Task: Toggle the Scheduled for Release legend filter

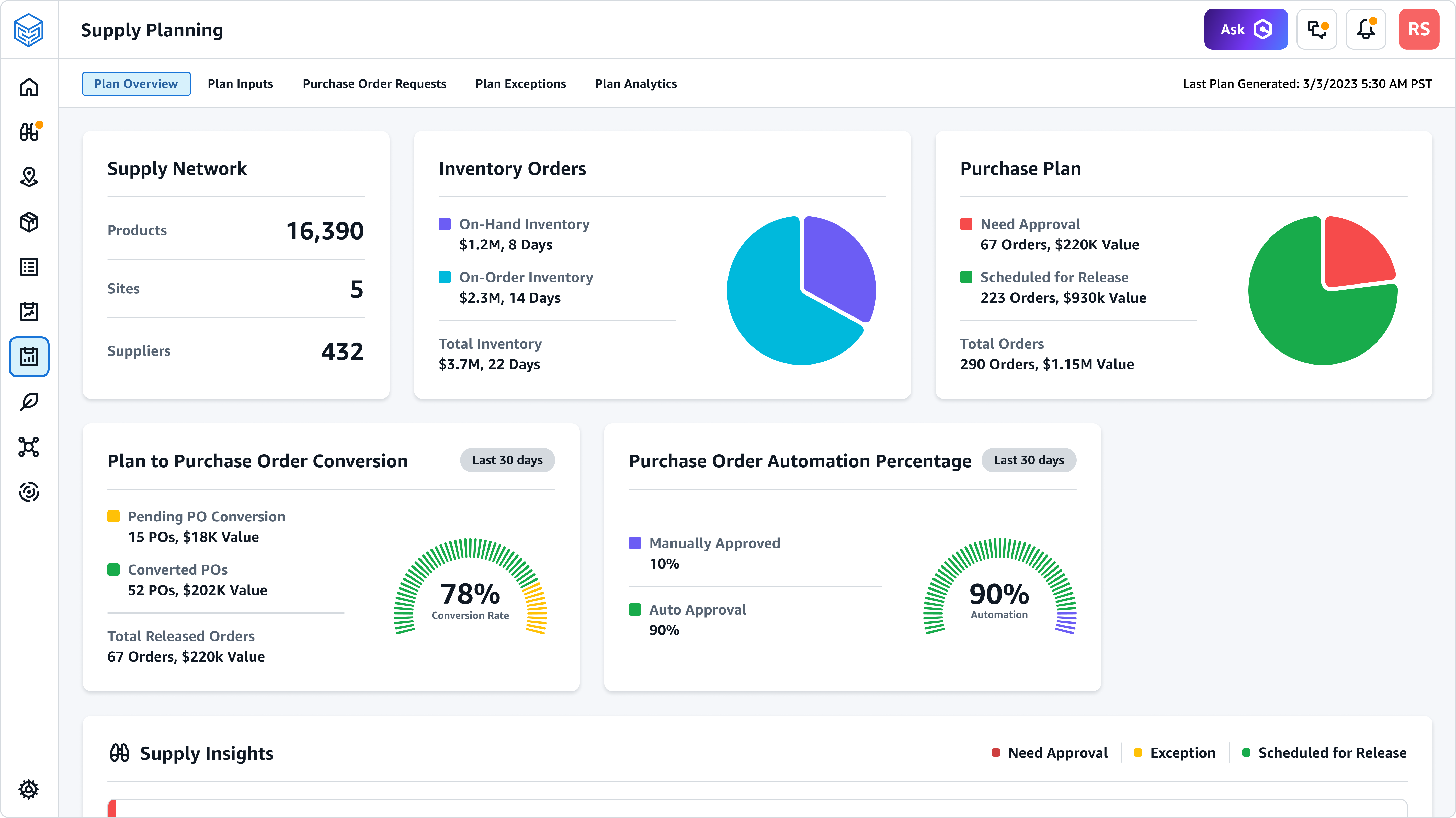Action: (x=1325, y=752)
